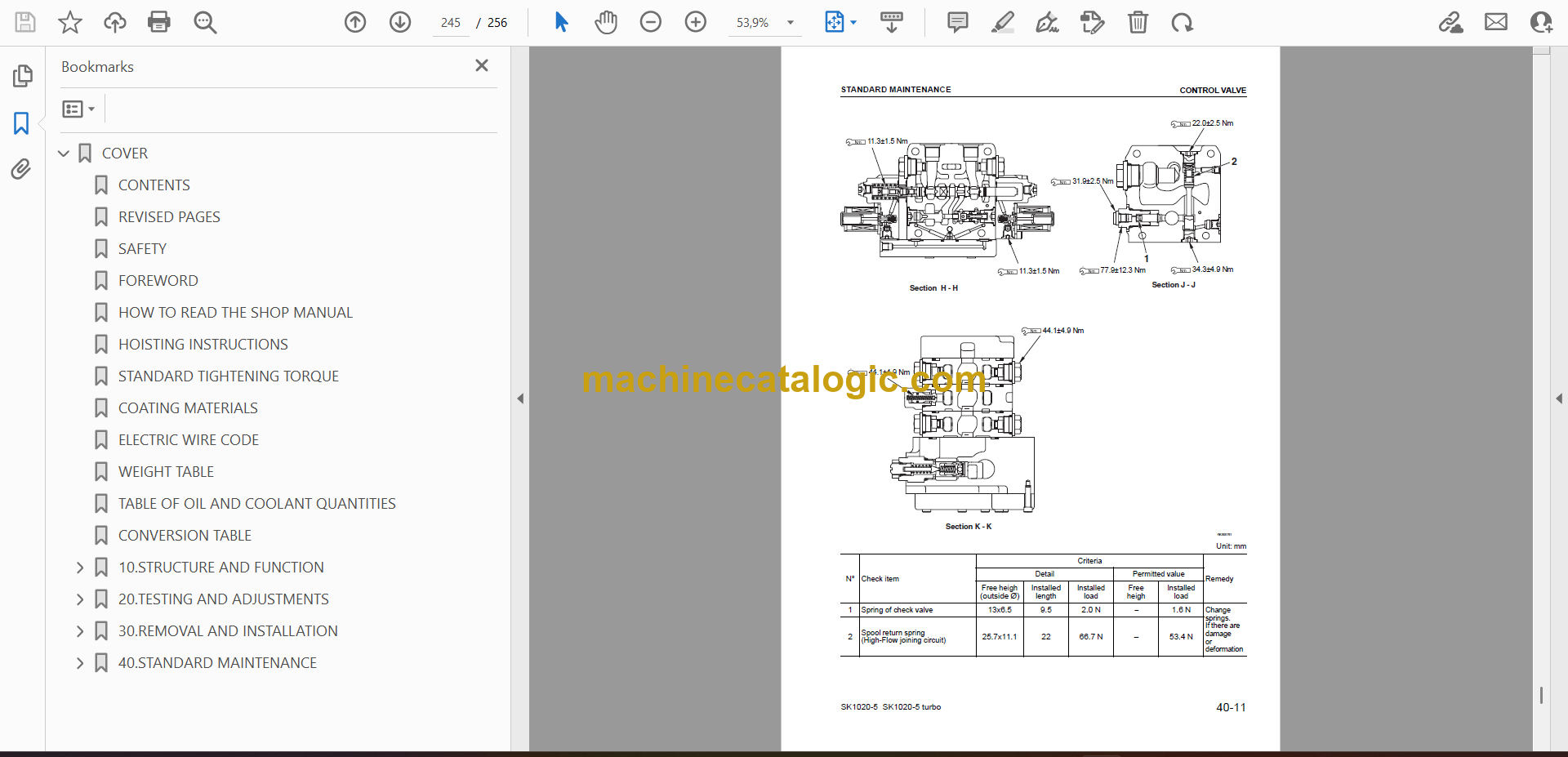Viewport: 1568px width, 757px height.
Task: Go to next page arrow
Action: point(400,22)
